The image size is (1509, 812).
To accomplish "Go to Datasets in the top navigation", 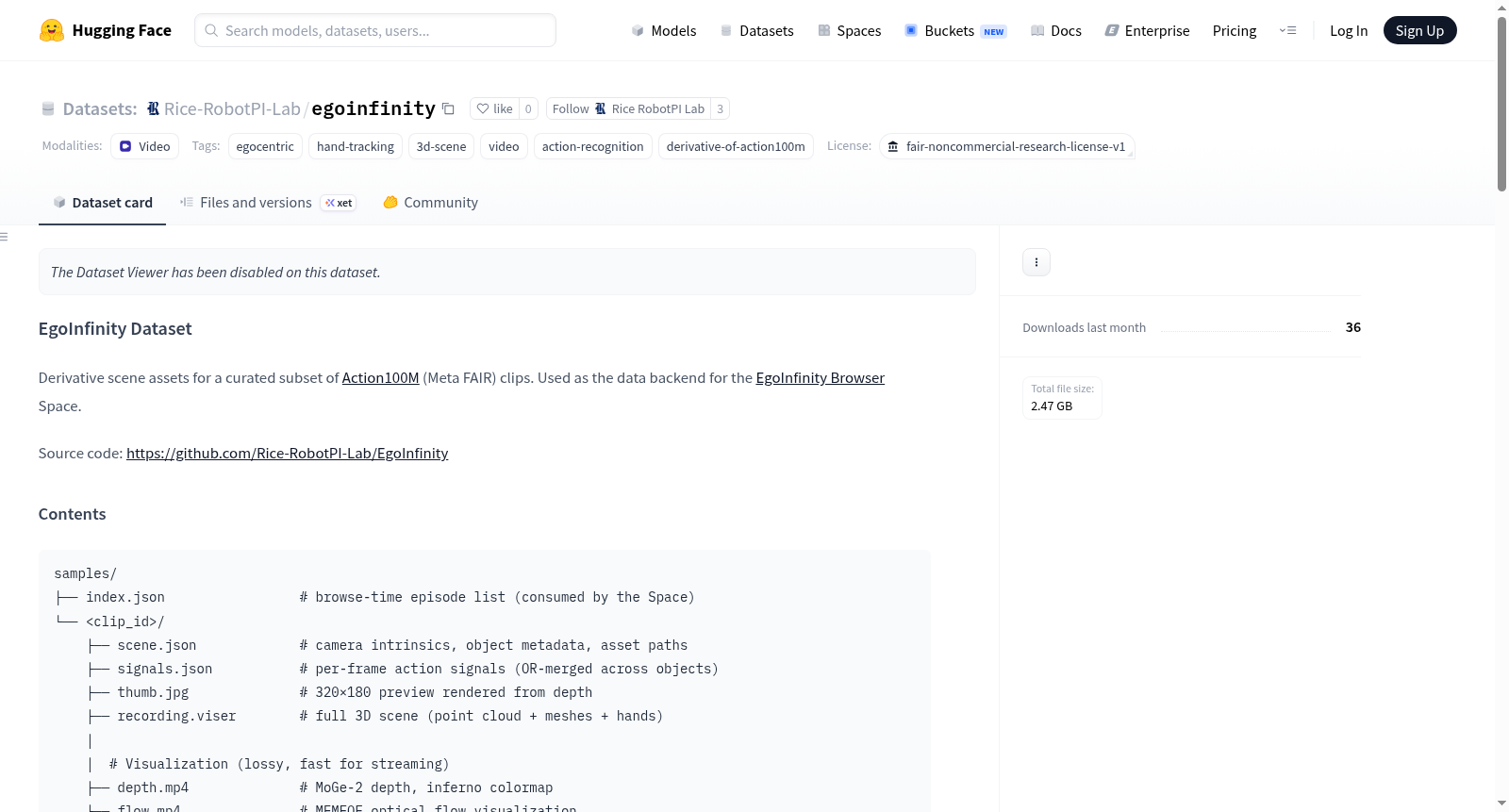I will 757,30.
